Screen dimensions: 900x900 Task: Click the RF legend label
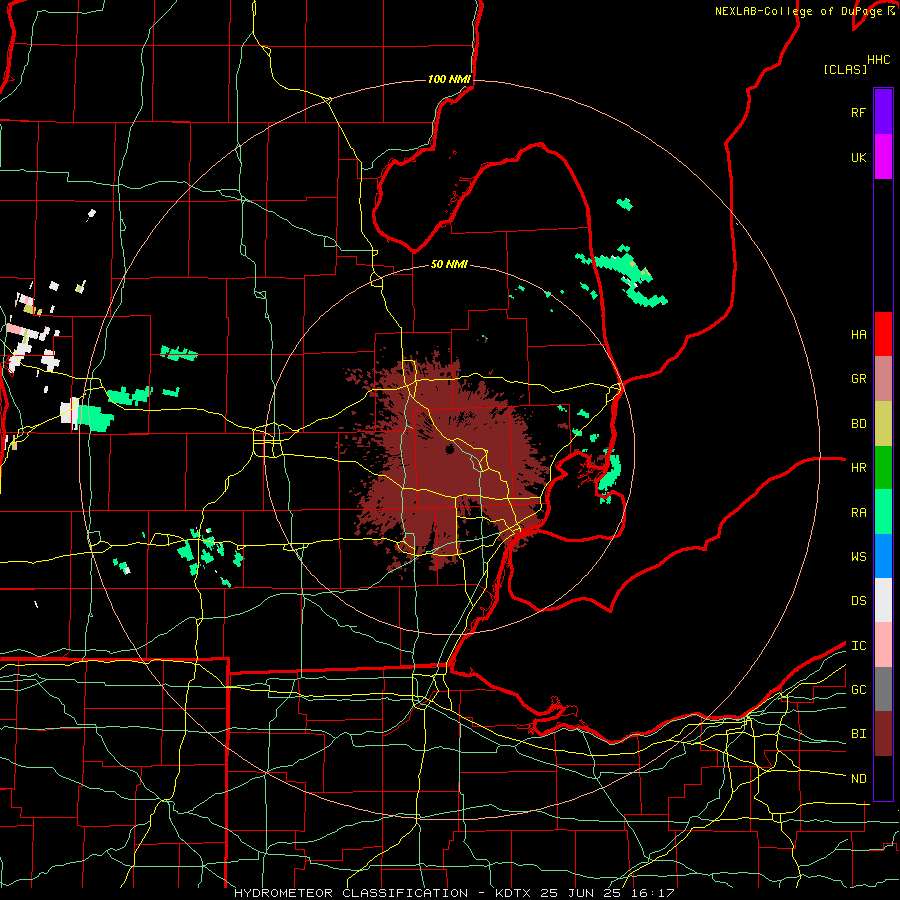pyautogui.click(x=859, y=112)
